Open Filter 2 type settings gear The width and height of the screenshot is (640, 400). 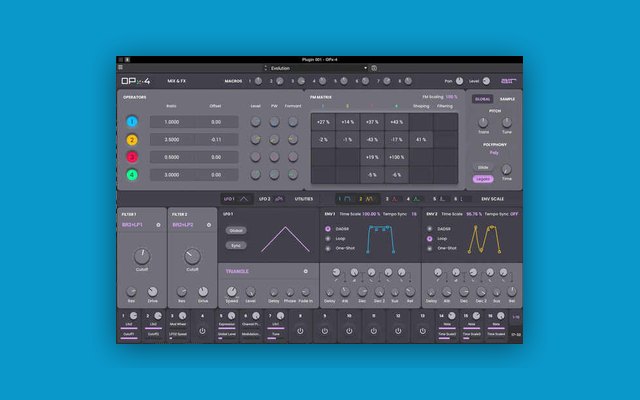[209, 225]
